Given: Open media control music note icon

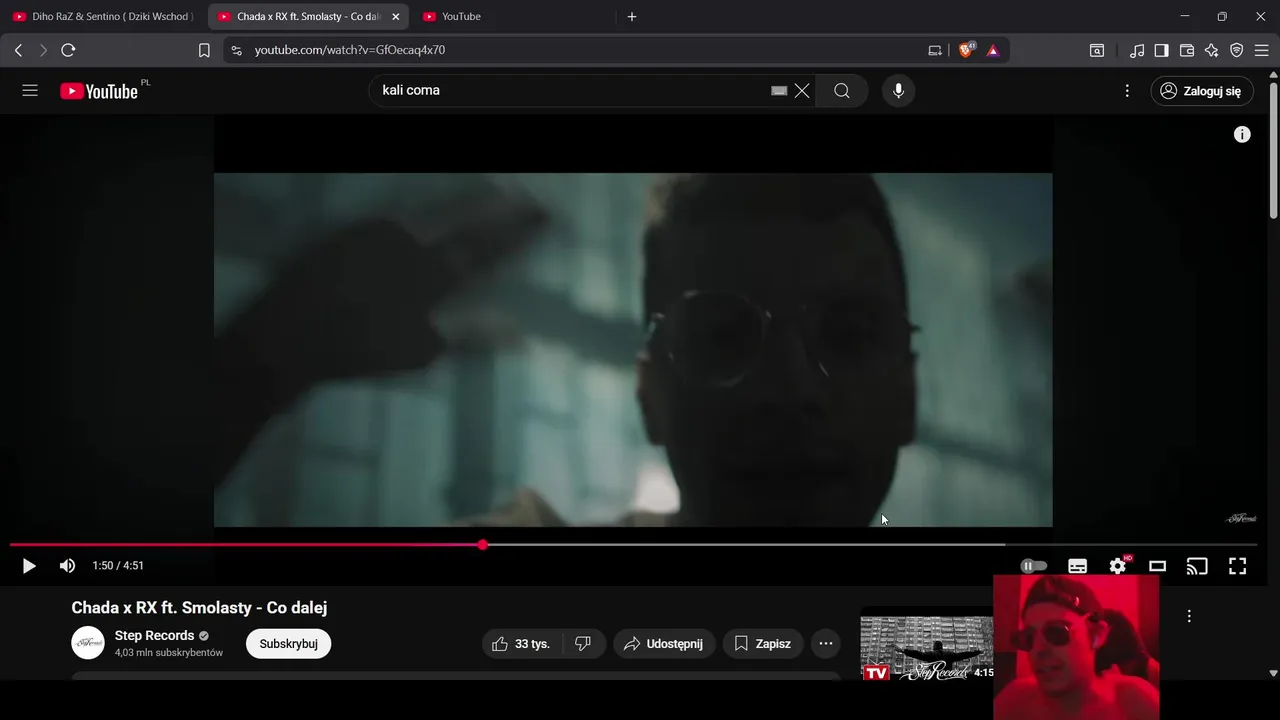Looking at the screenshot, I should pos(1137,50).
